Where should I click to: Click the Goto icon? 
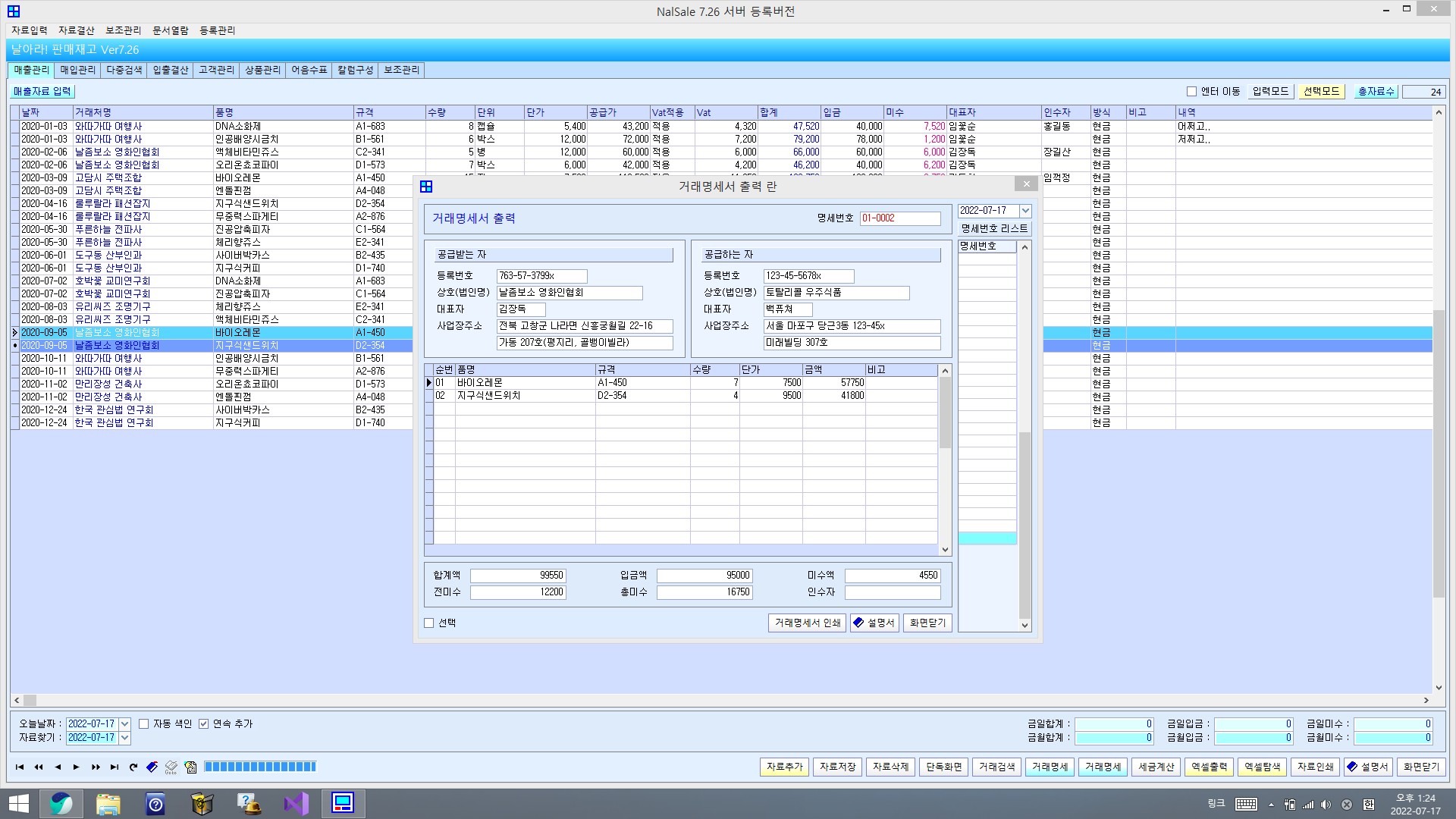(x=171, y=767)
